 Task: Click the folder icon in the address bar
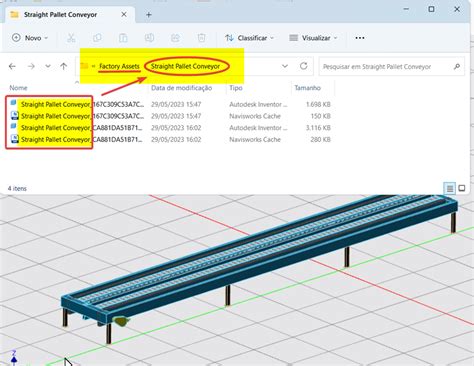click(x=84, y=66)
